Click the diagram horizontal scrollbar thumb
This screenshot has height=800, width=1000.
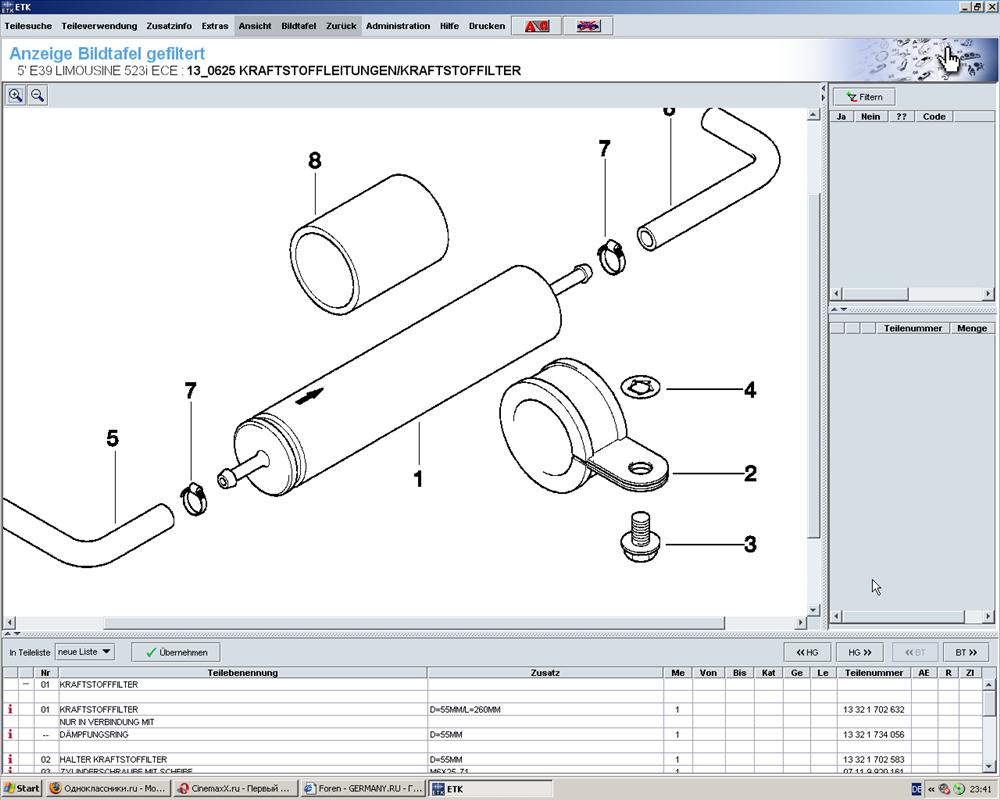(x=415, y=622)
